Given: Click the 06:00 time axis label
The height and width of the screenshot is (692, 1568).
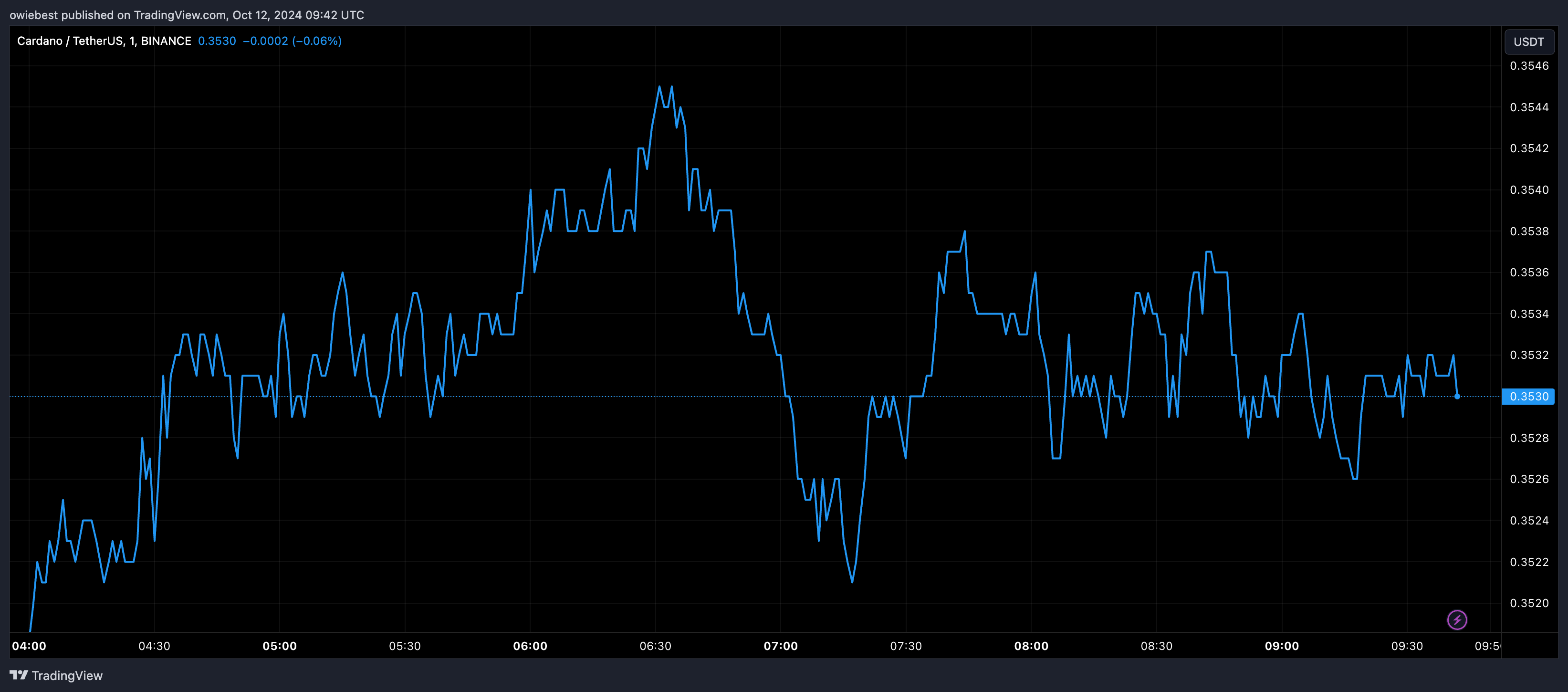Looking at the screenshot, I should point(530,646).
